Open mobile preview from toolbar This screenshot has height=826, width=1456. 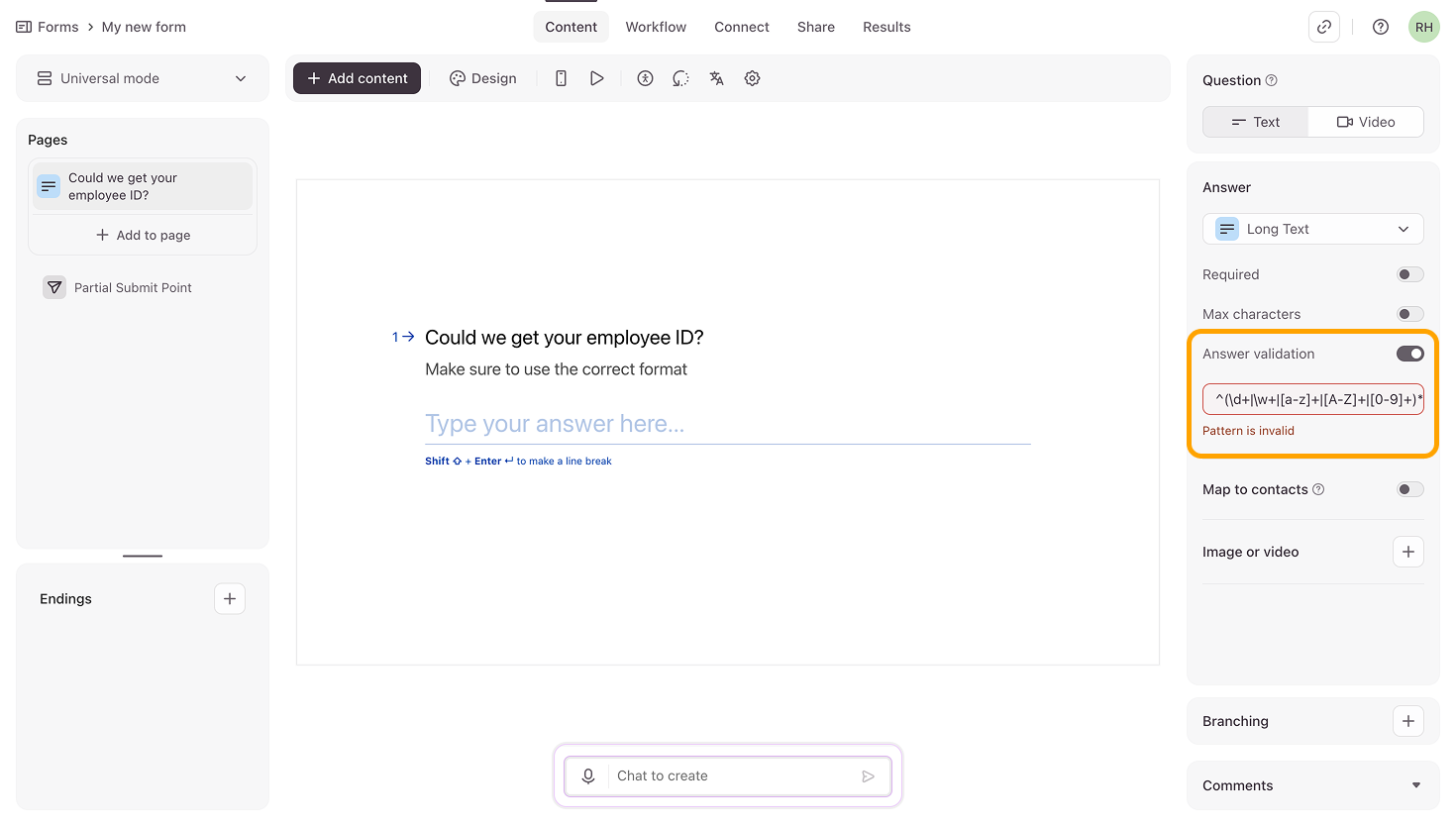(561, 78)
